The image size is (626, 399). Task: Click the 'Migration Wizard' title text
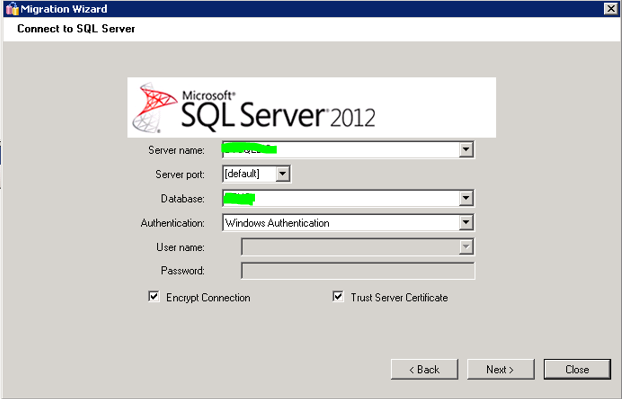click(x=64, y=9)
